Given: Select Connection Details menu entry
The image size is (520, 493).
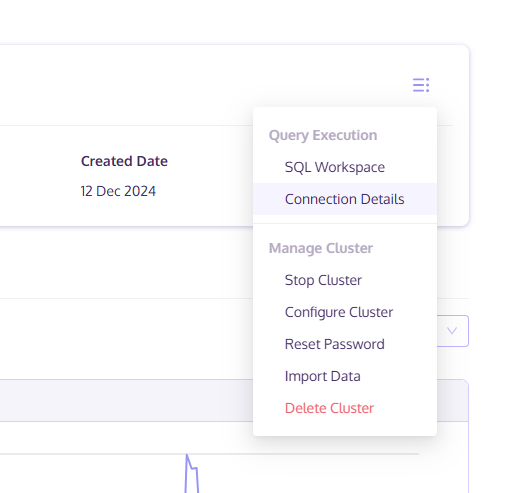Looking at the screenshot, I should (345, 199).
